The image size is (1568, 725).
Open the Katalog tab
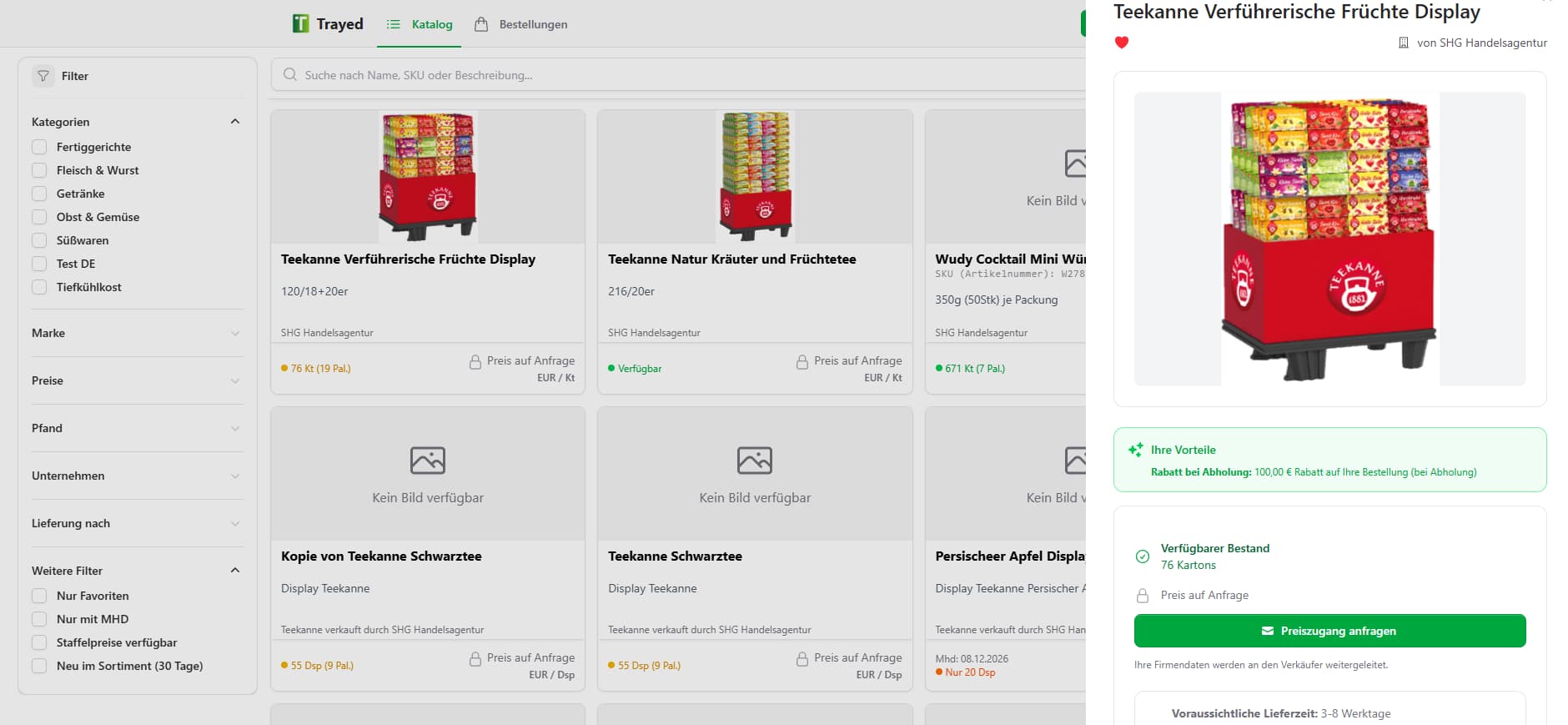pyautogui.click(x=420, y=24)
